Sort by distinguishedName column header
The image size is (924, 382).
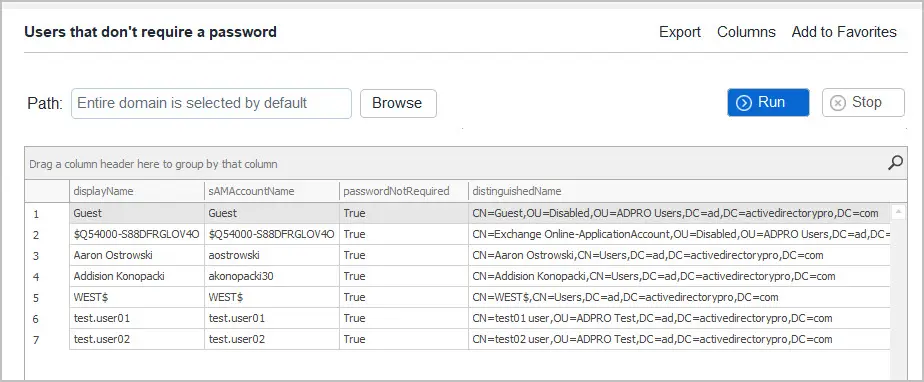(687, 191)
